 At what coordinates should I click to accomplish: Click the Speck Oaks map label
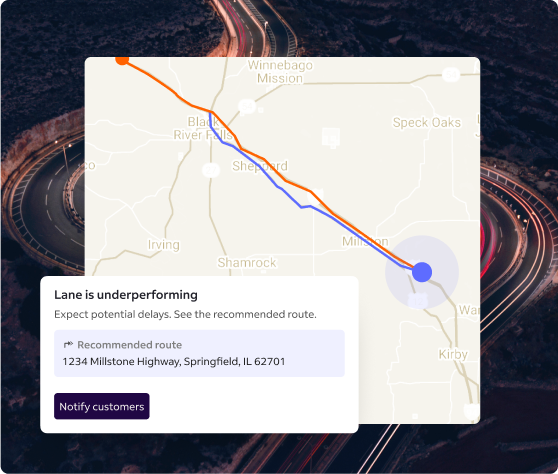427,122
